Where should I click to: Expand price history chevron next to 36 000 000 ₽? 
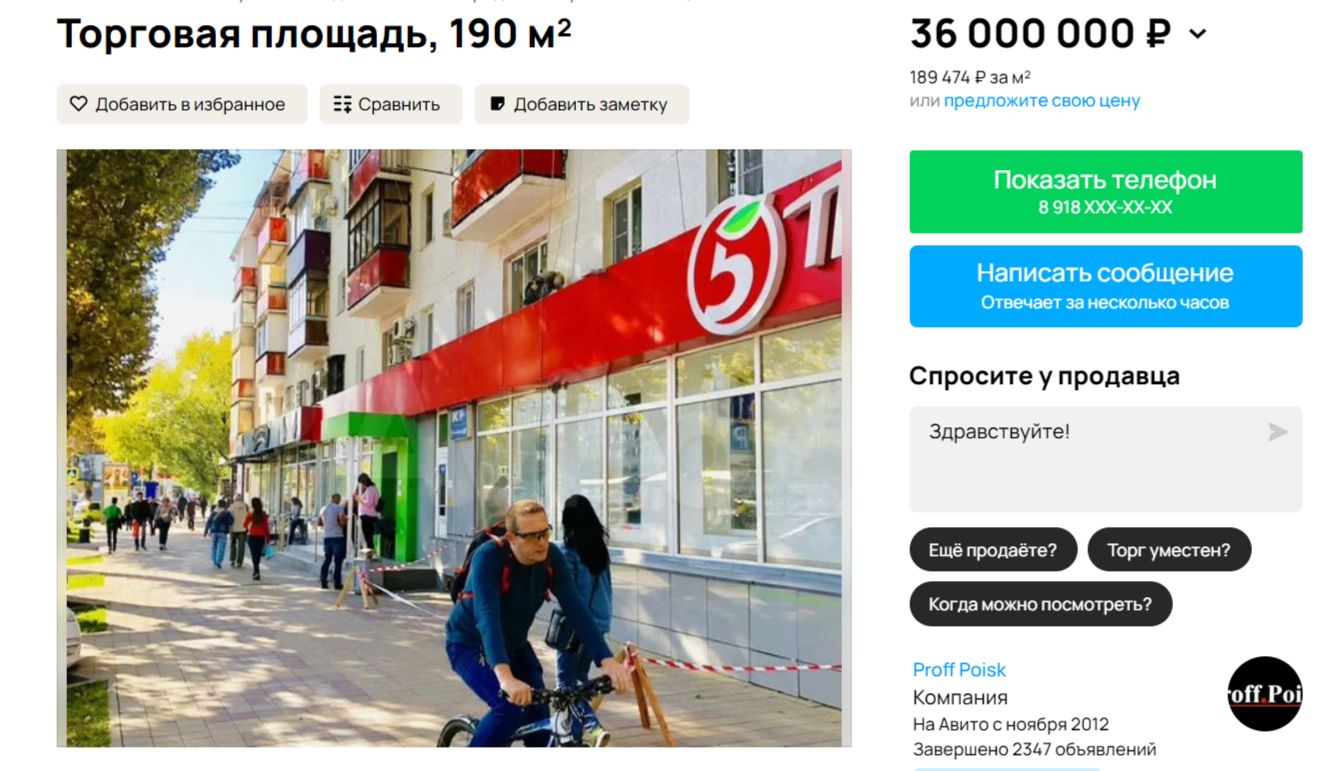pos(1198,35)
